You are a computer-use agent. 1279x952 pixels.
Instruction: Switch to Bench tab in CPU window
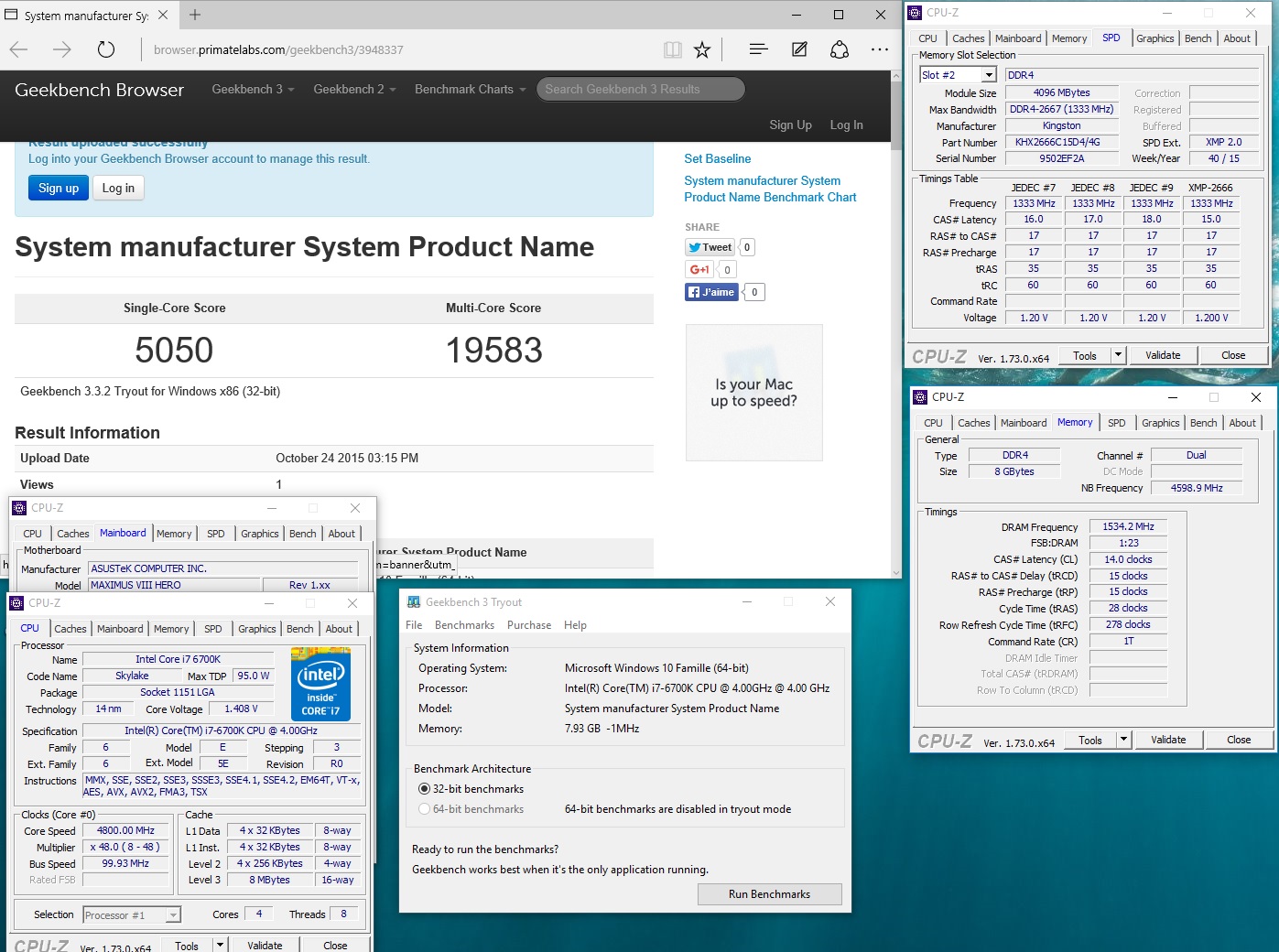299,629
